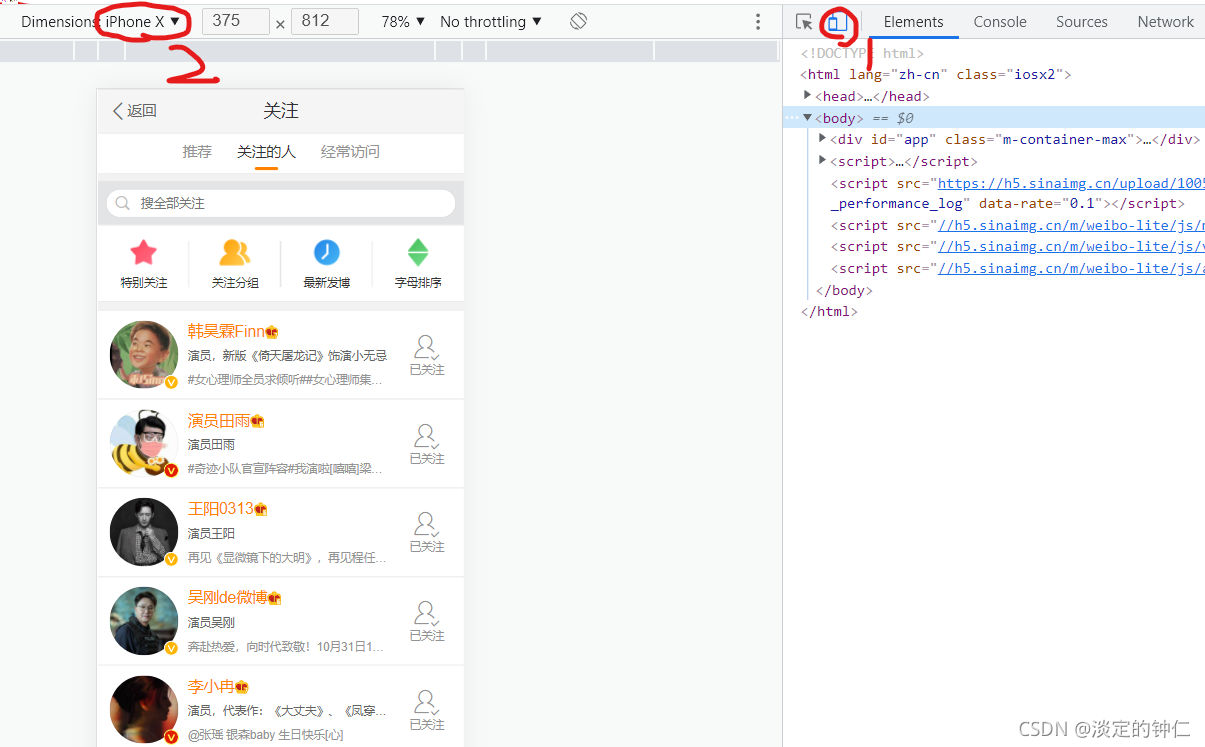Select the 推荐 tab
The height and width of the screenshot is (747, 1205).
(x=197, y=152)
